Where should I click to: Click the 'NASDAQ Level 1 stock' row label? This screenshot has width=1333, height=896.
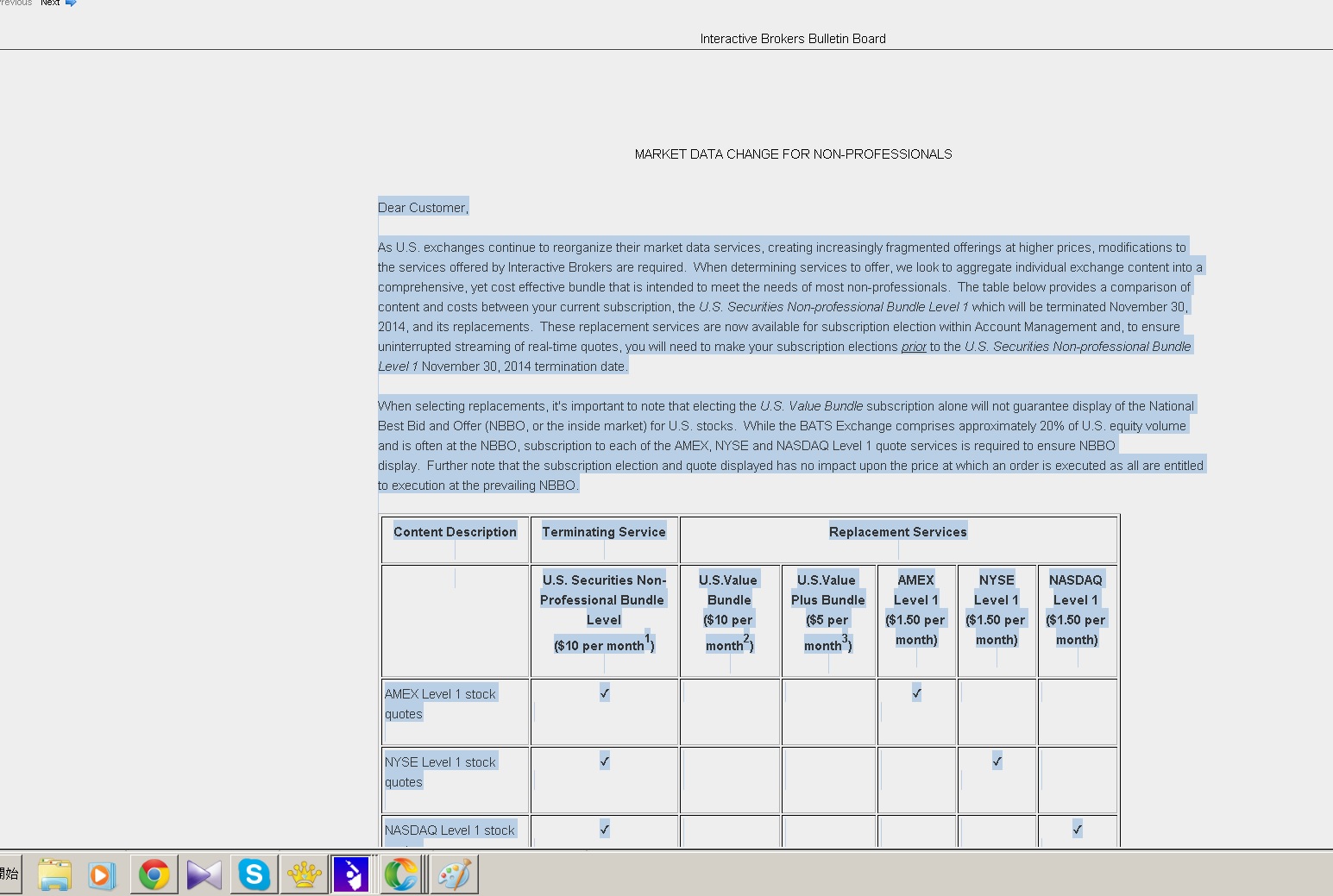point(450,830)
